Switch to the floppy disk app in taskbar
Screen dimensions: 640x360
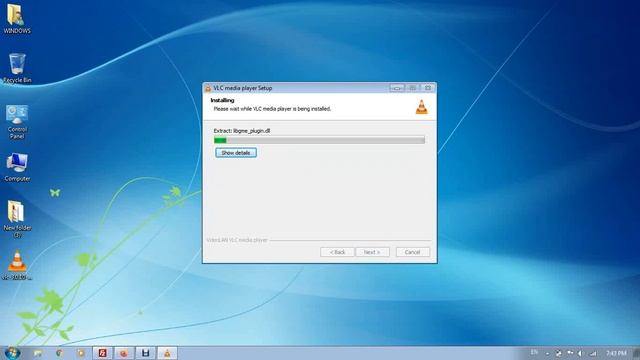(x=145, y=353)
